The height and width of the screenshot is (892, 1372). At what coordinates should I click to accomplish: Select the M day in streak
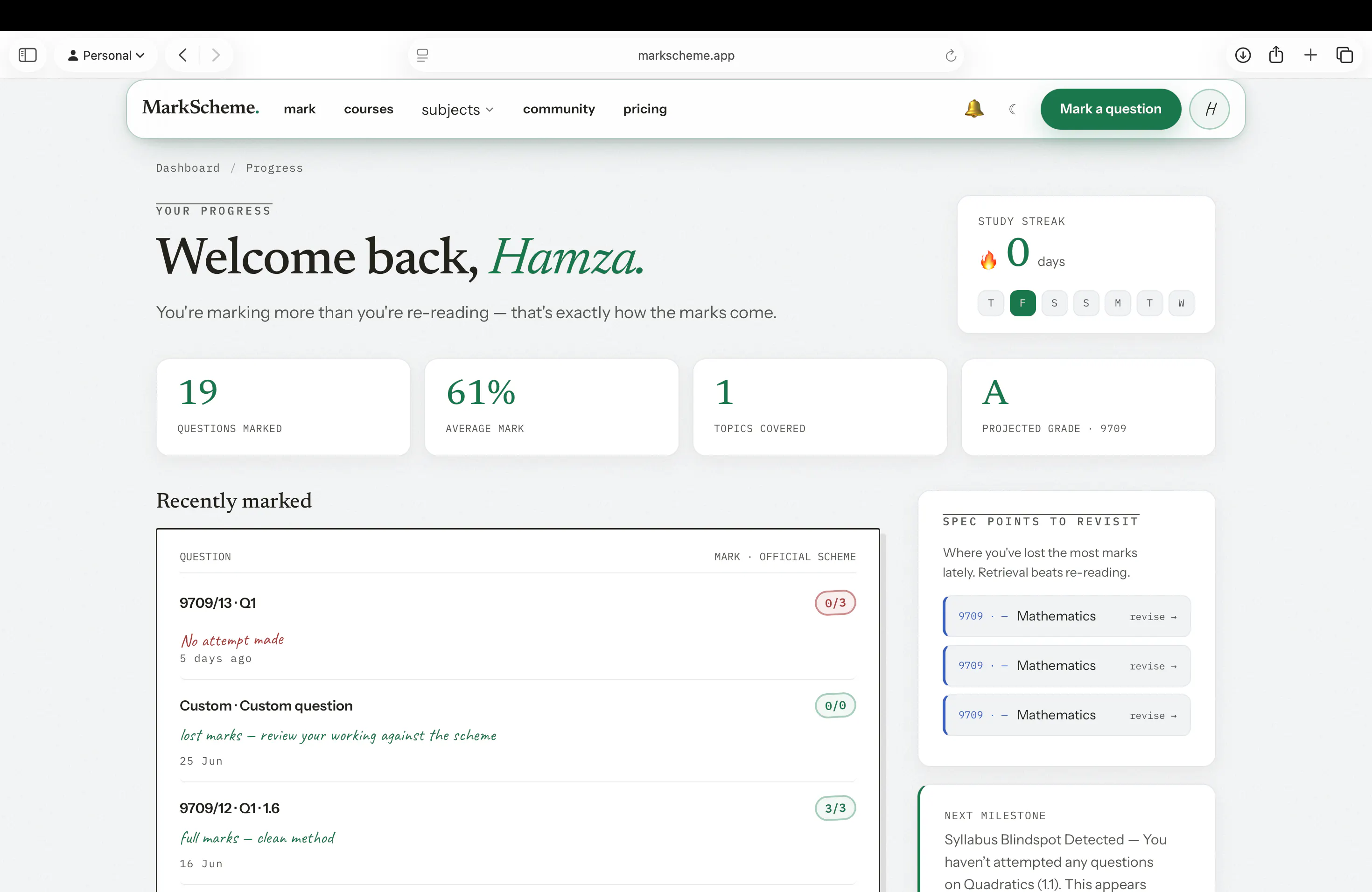coord(1118,303)
